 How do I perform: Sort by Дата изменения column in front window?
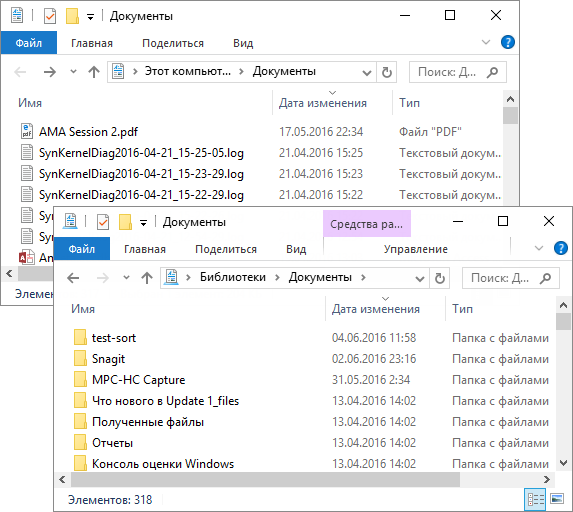376,309
